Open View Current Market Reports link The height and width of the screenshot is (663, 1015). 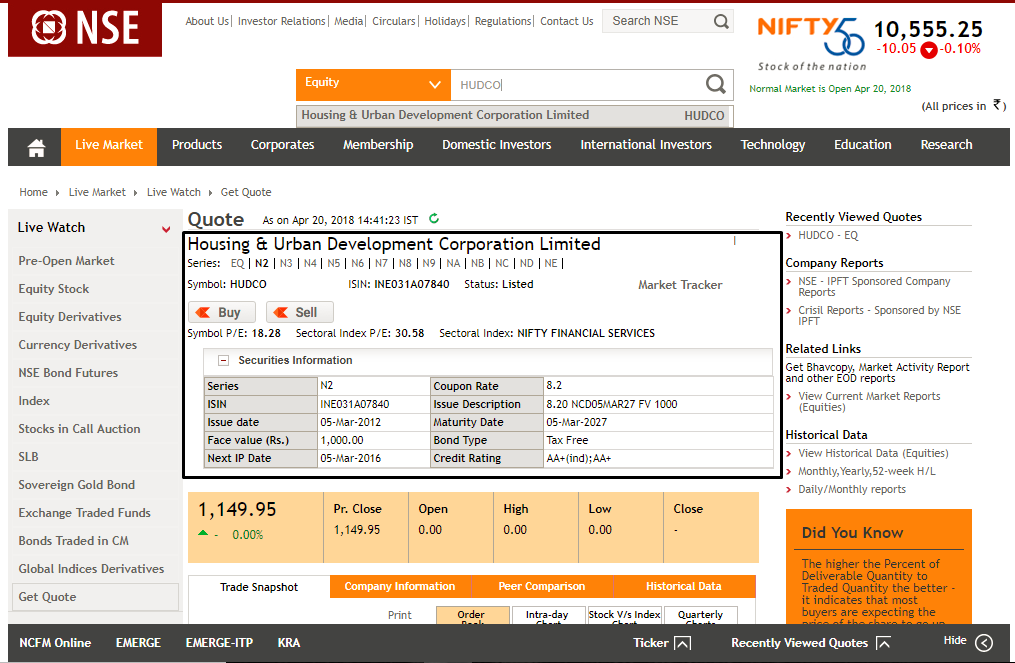point(869,401)
